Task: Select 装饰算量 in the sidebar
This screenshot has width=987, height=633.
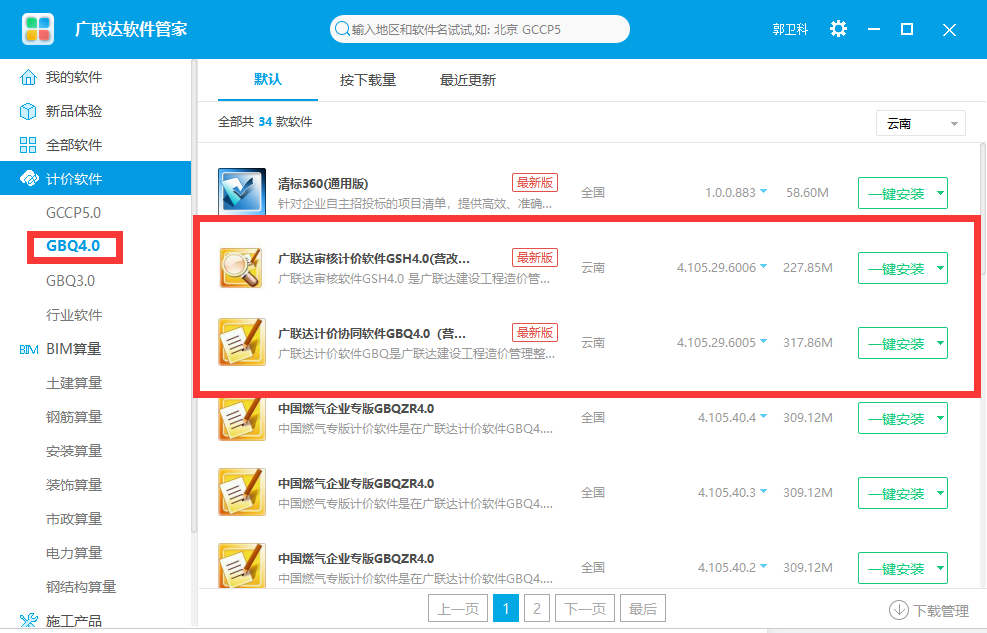Action: click(74, 485)
